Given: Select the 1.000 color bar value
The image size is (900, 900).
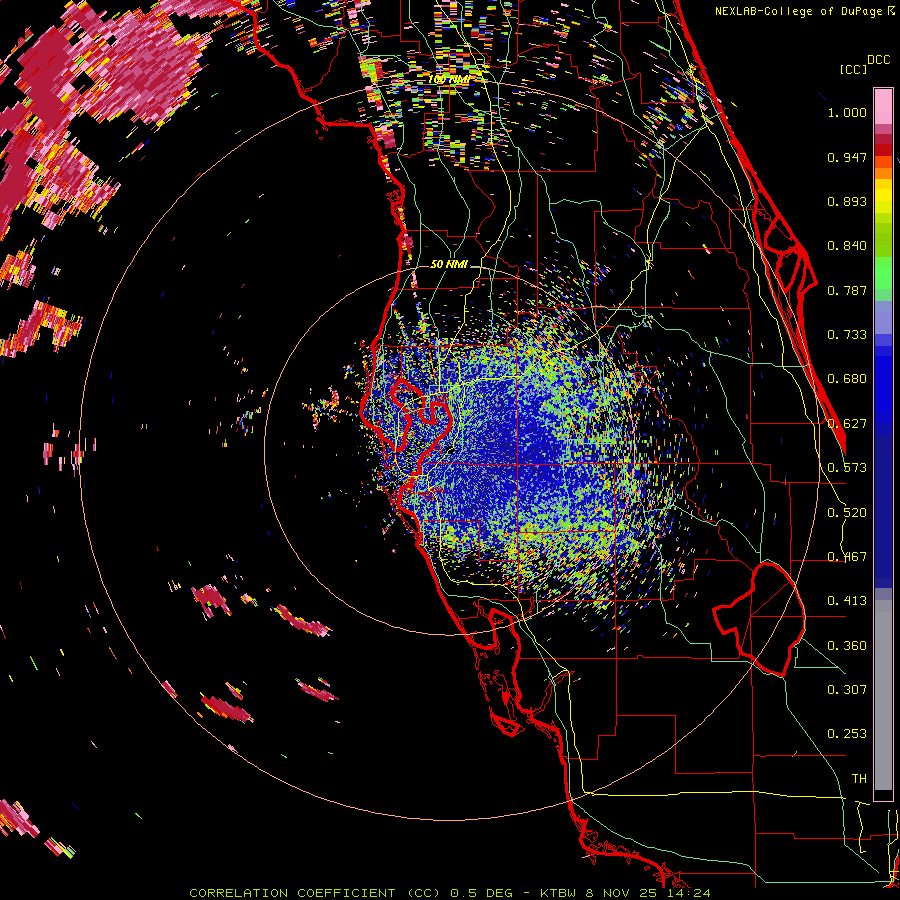Looking at the screenshot, I should [847, 112].
